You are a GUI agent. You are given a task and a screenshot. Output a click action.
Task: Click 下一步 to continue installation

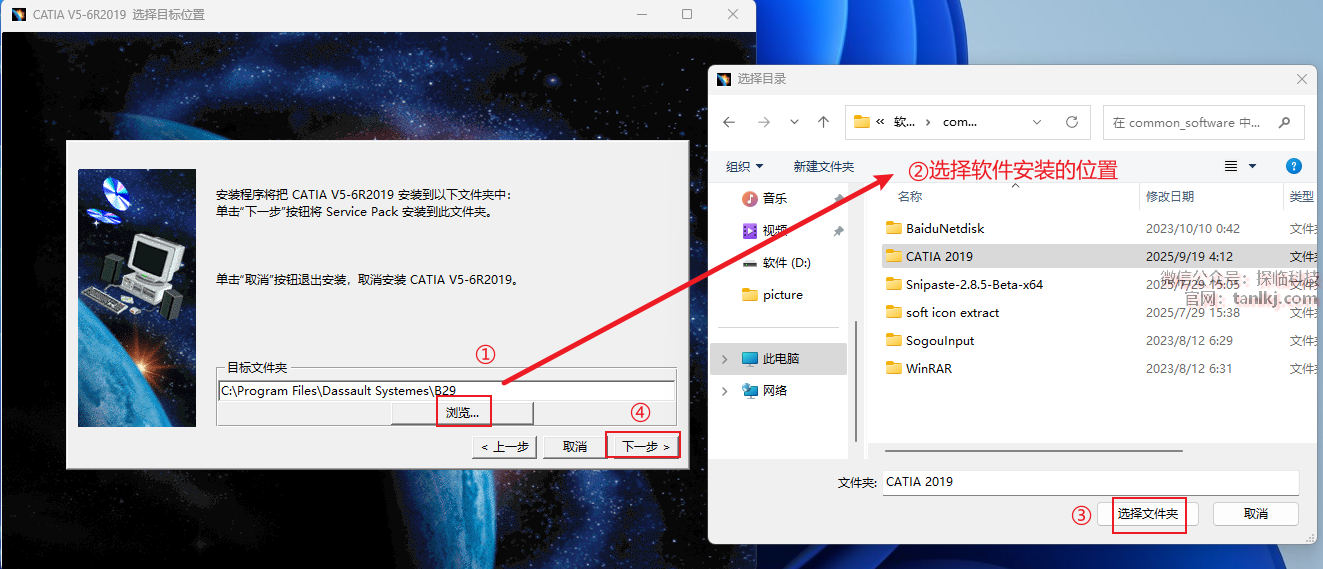pyautogui.click(x=644, y=446)
